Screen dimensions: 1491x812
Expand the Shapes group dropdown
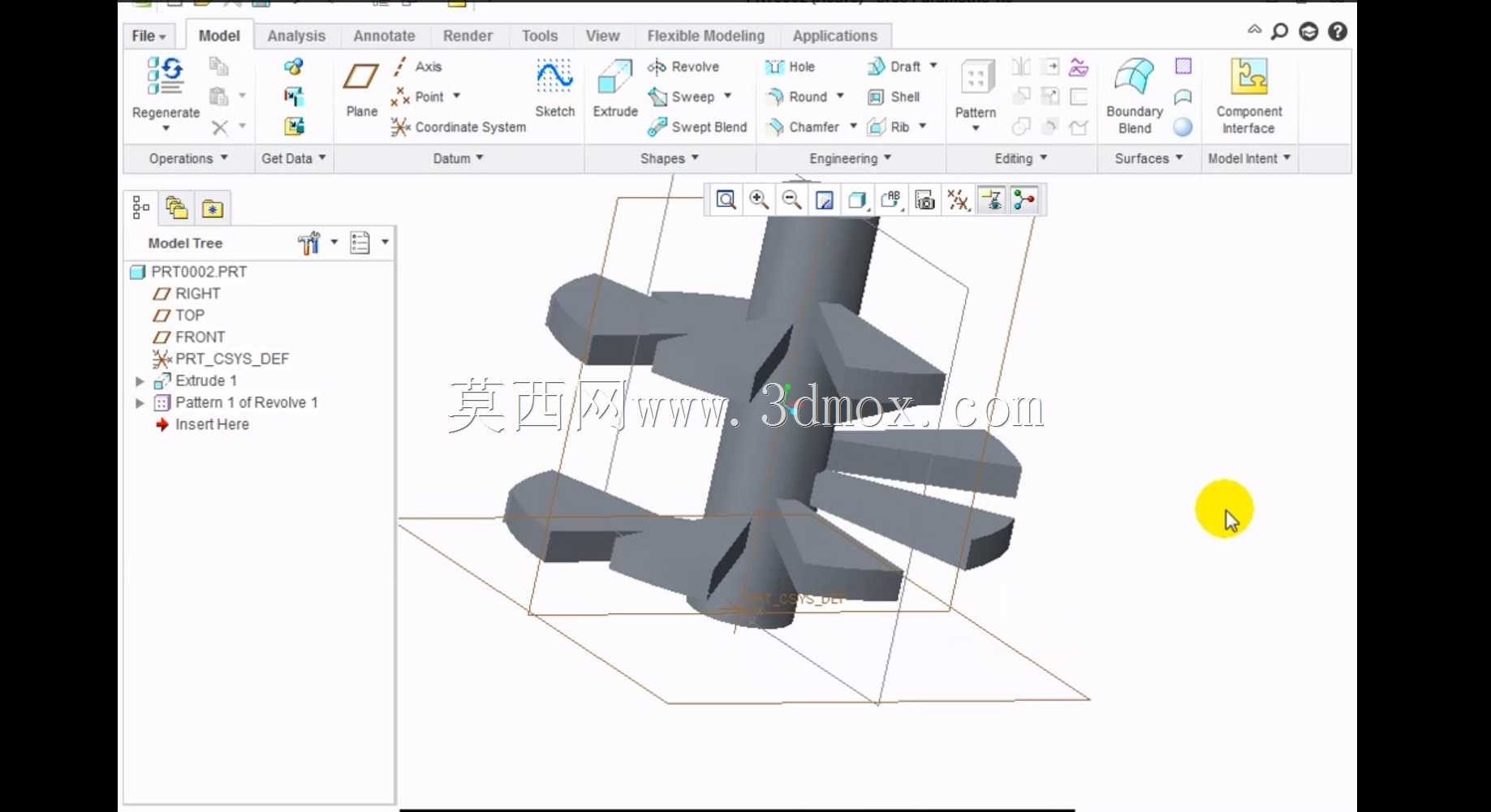coord(670,158)
